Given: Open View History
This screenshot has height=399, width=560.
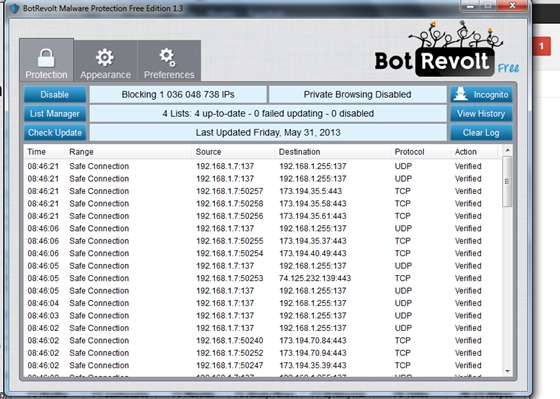Looking at the screenshot, I should [x=481, y=114].
